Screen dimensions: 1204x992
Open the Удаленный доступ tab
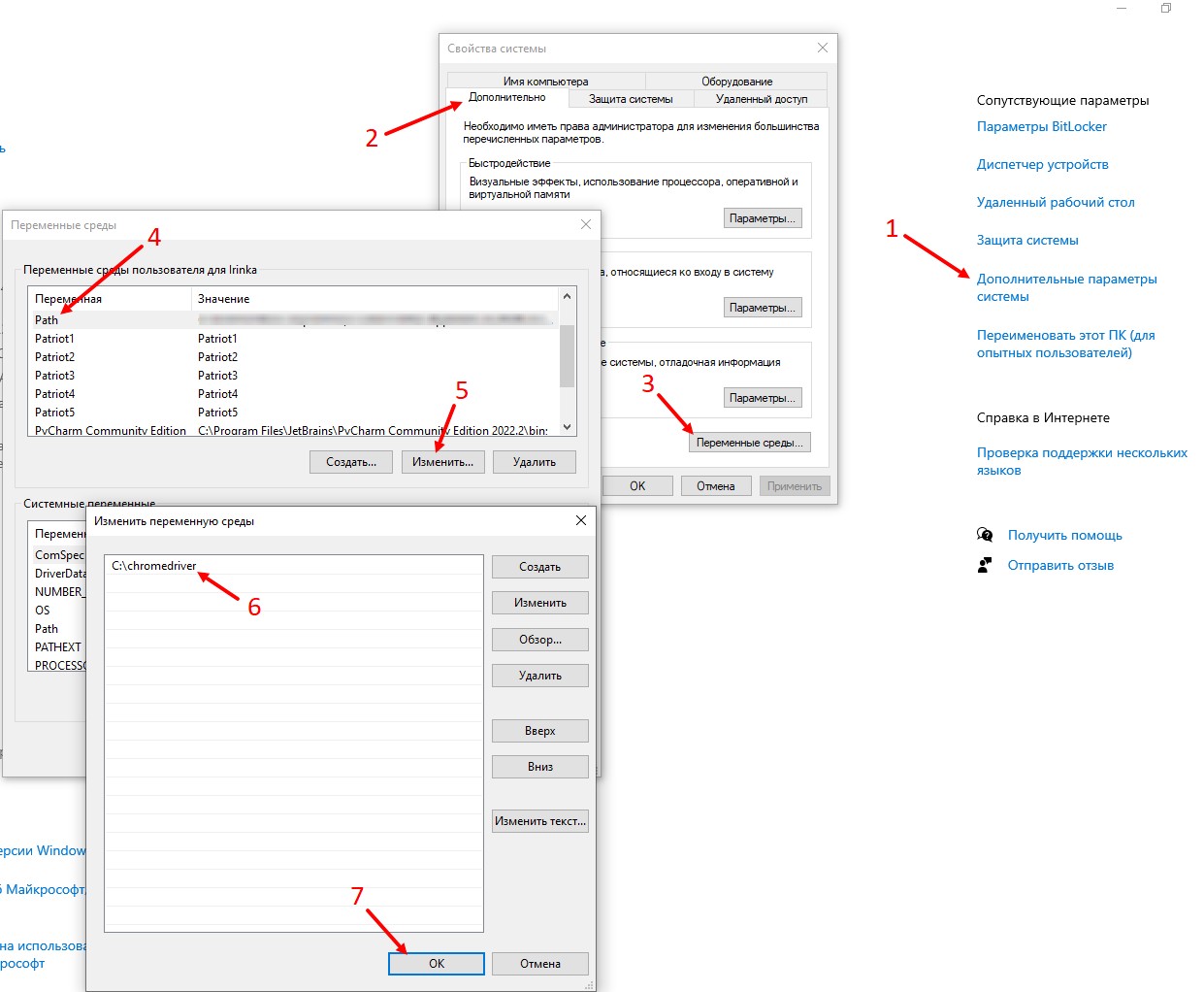coord(761,99)
